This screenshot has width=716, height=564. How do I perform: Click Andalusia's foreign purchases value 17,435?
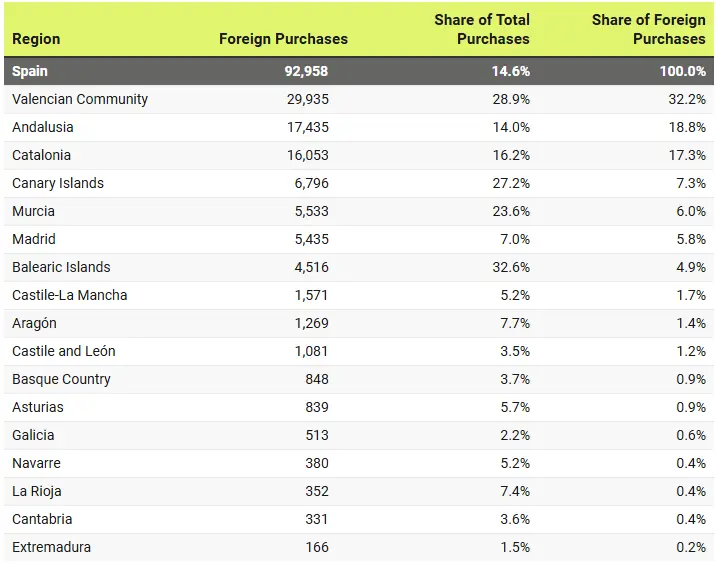[x=305, y=127]
